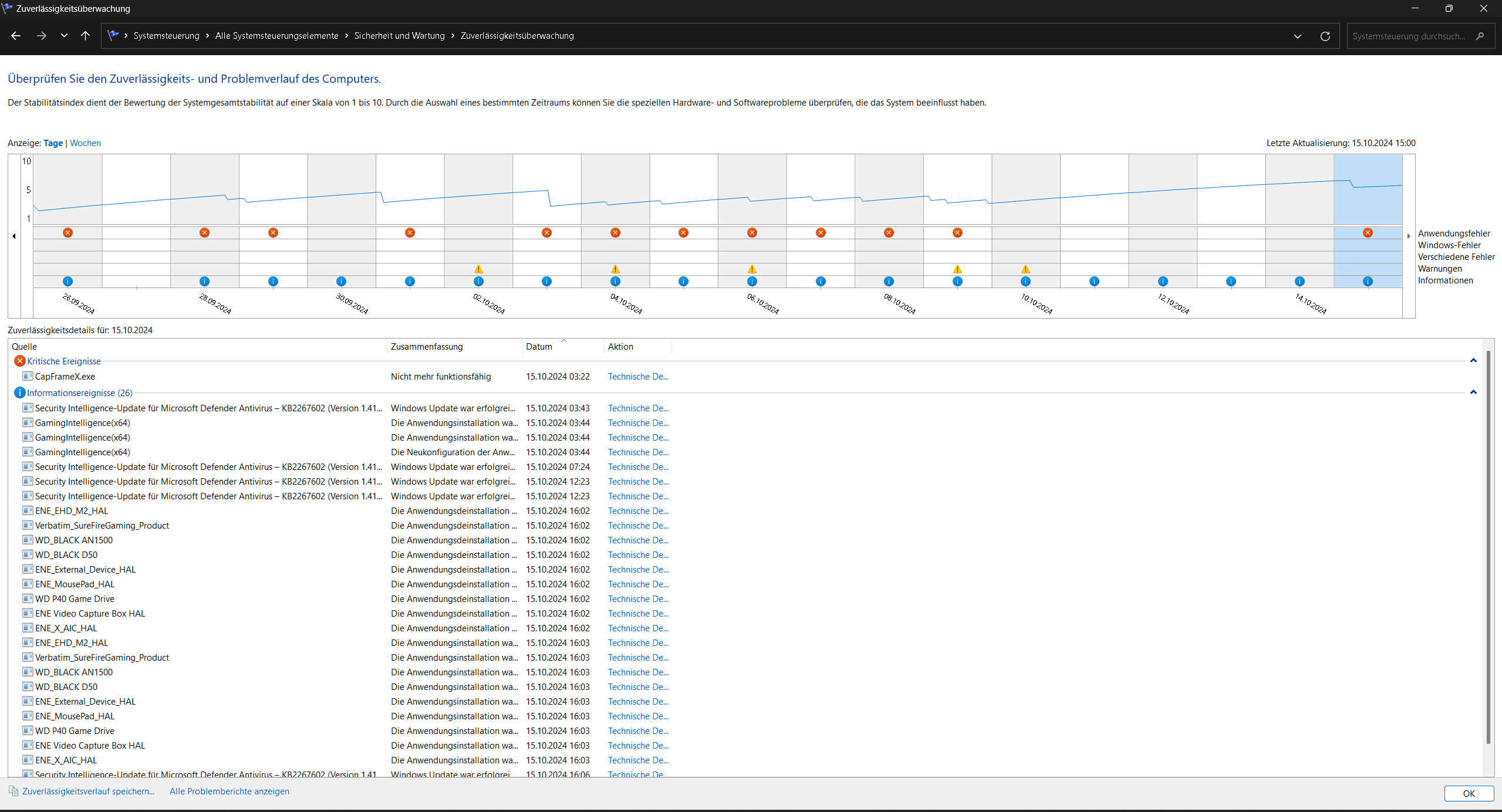Screen dimensions: 1502x812
Task: Open the address bar history dropdown
Action: tap(1297, 36)
